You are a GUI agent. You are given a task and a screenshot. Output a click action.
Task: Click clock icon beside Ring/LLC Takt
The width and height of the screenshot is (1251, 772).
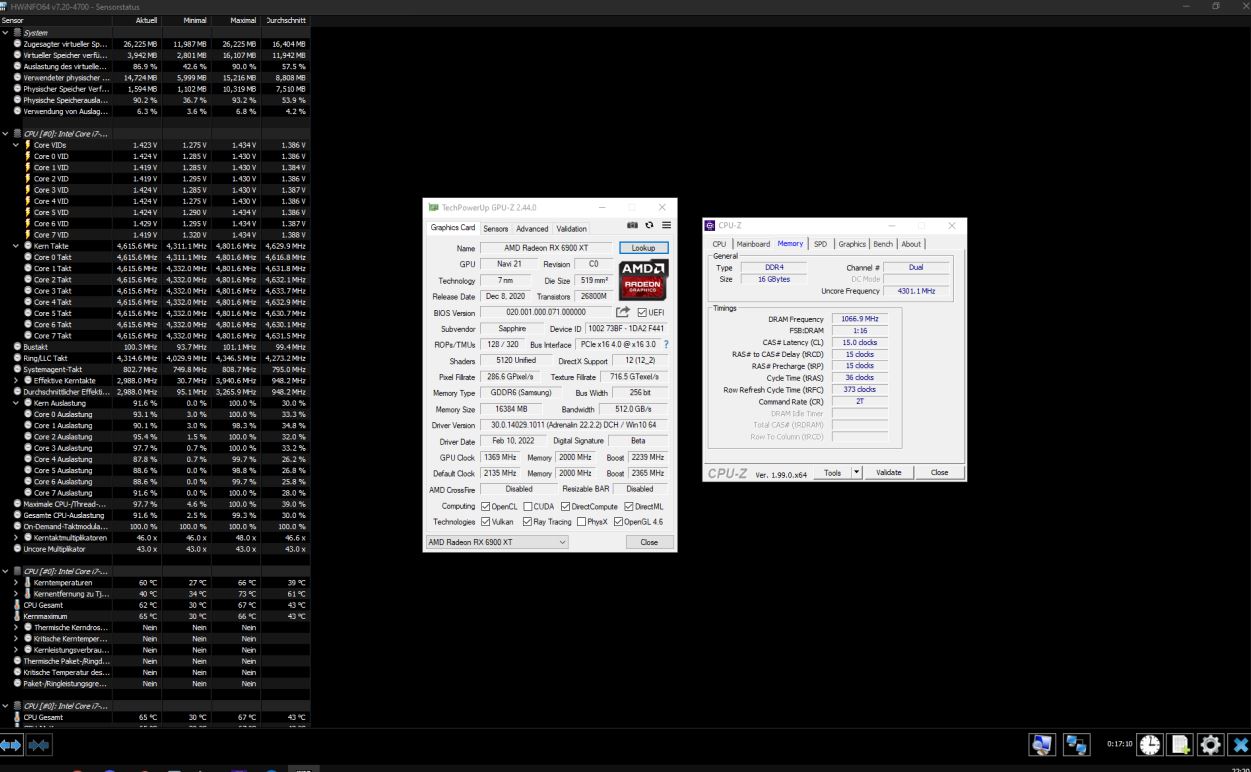click(x=17, y=357)
